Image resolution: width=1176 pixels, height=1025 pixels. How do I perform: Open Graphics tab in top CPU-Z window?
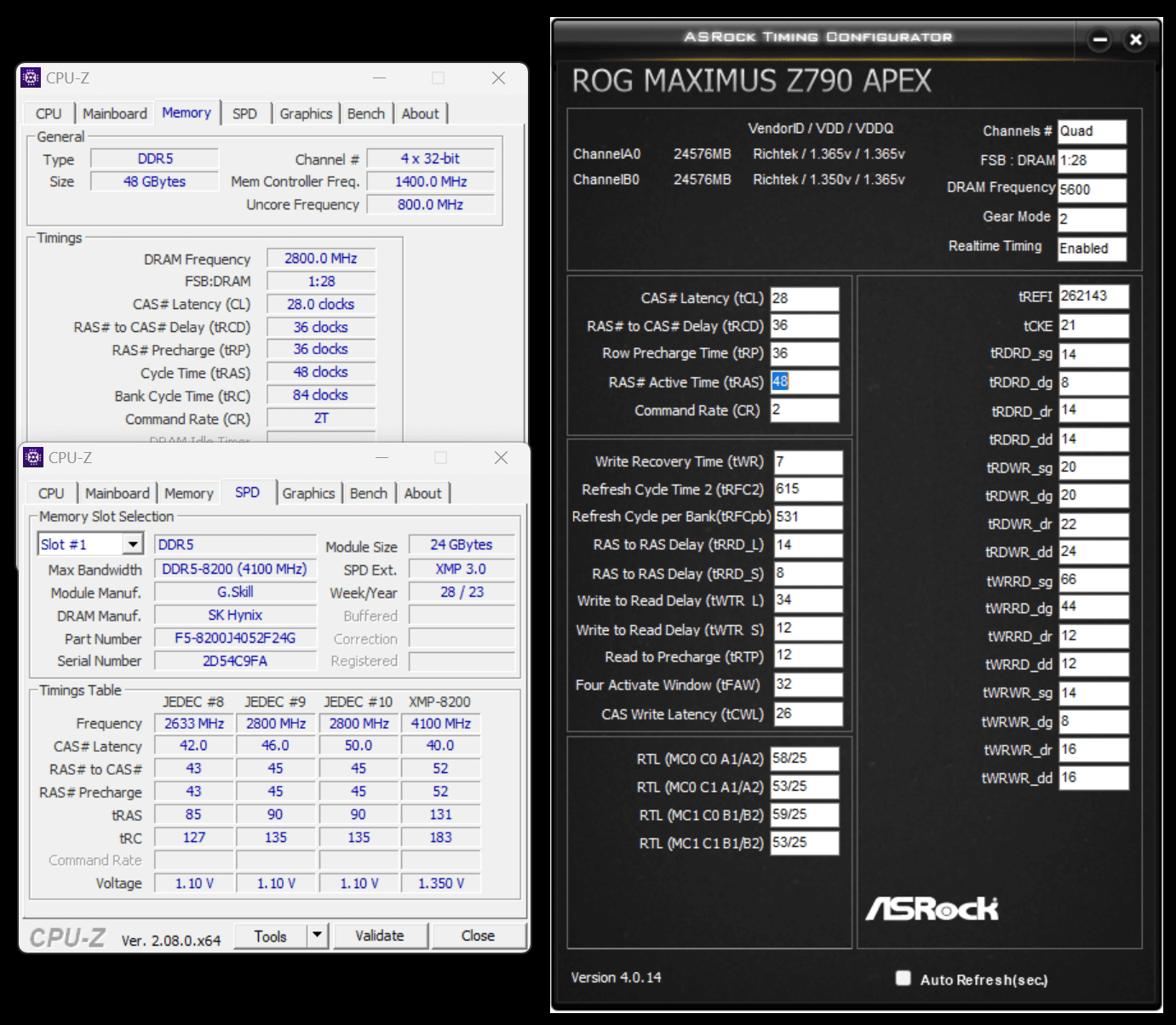(x=306, y=113)
